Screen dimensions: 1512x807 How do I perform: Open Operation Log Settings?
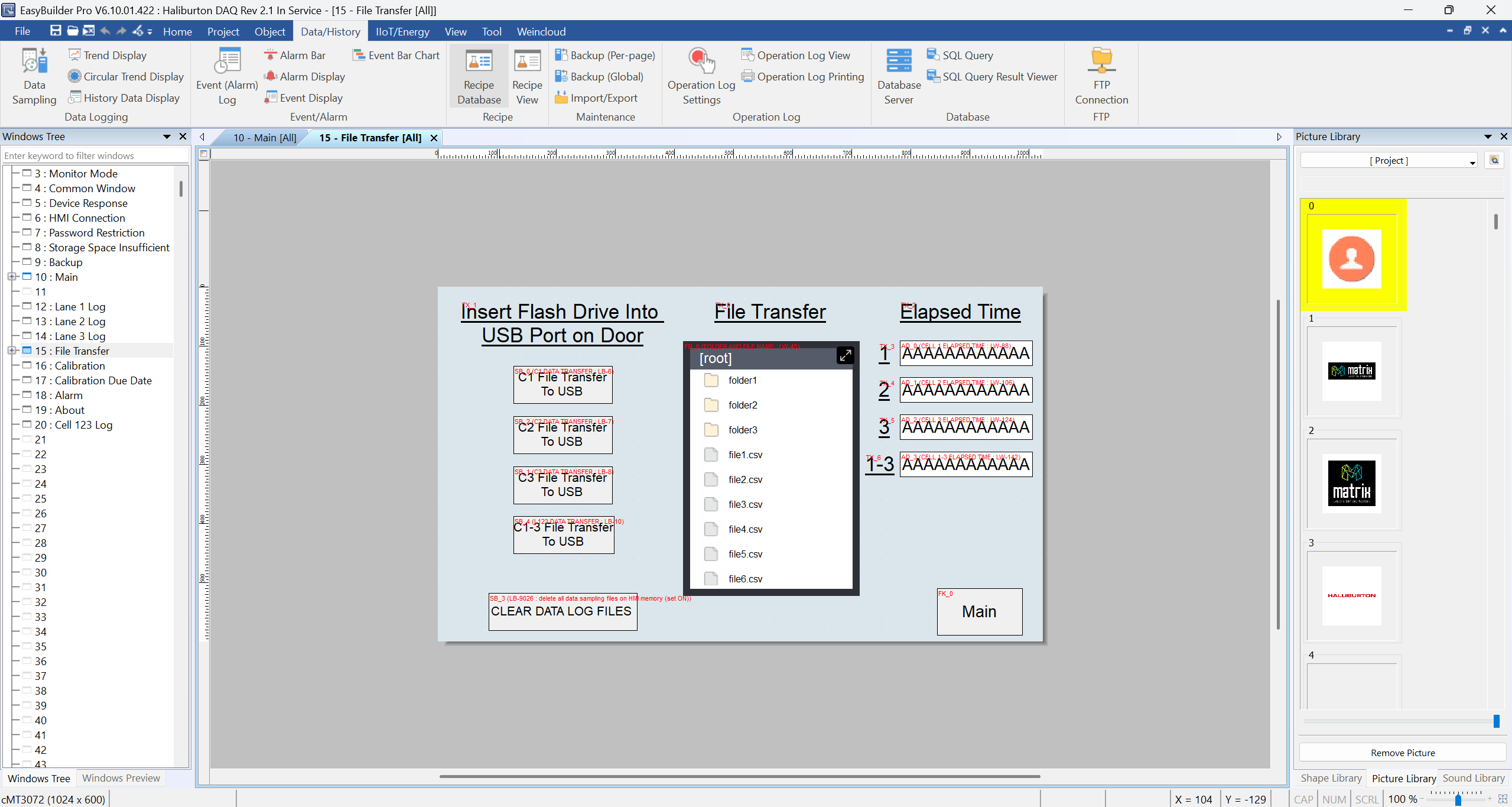pyautogui.click(x=700, y=76)
